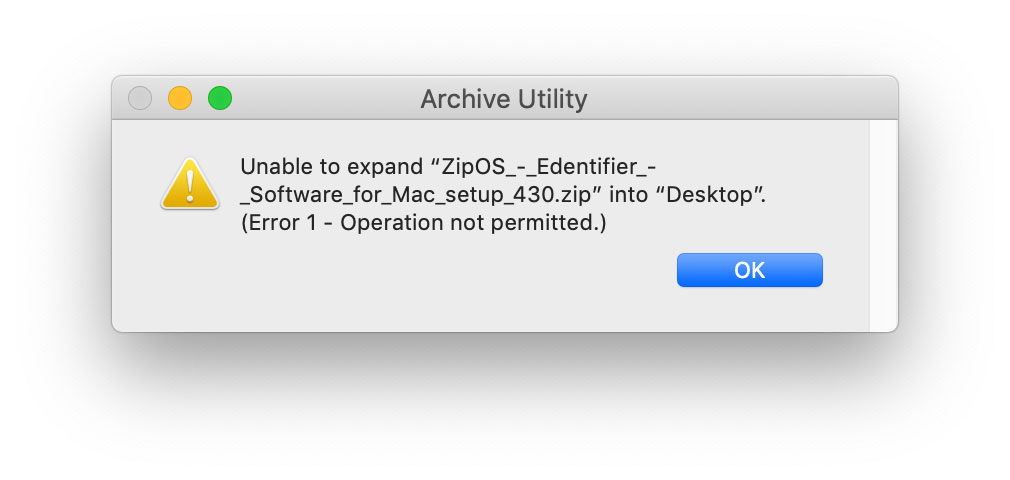Click the blank dialog area below OK button
The width and height of the screenshot is (1010, 480).
tap(749, 310)
